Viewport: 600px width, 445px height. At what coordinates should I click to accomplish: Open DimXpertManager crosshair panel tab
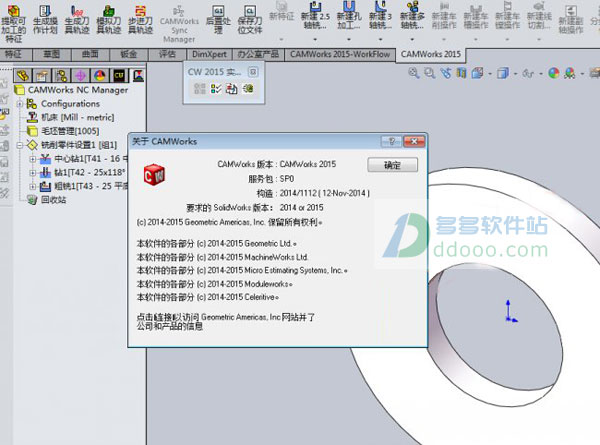click(80, 75)
